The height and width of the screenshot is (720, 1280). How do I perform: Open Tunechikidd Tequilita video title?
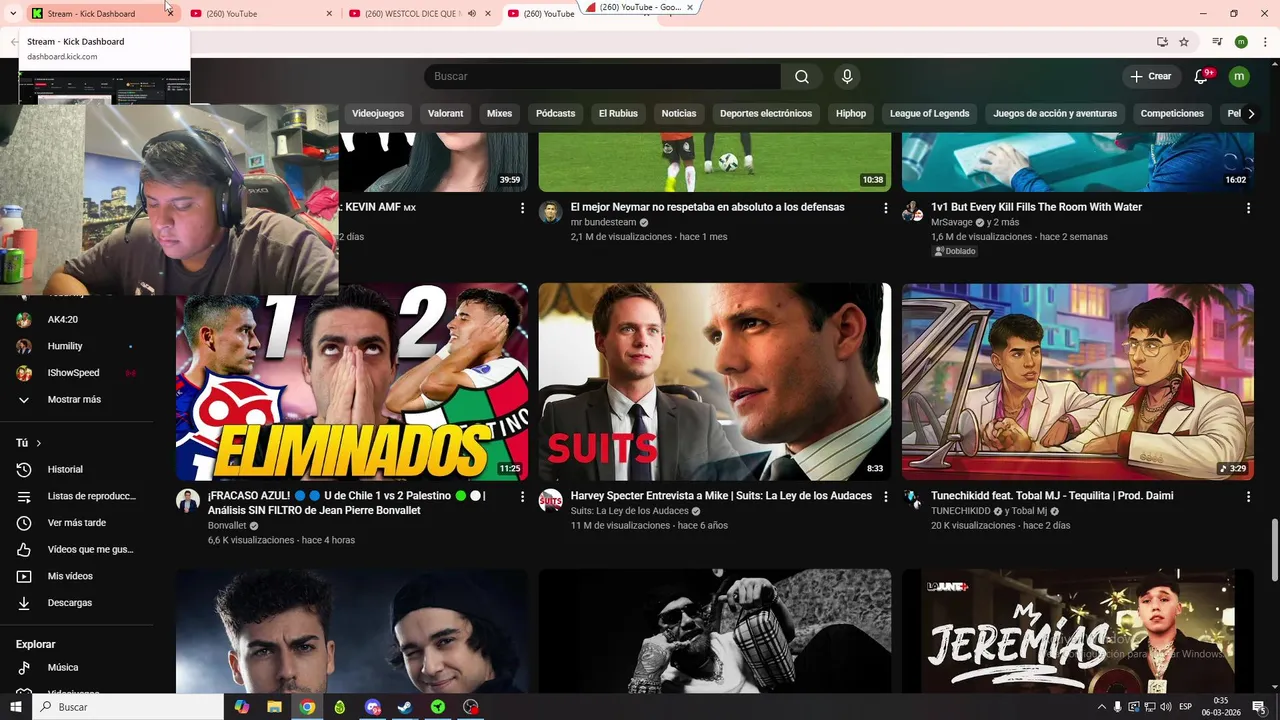(x=1052, y=496)
